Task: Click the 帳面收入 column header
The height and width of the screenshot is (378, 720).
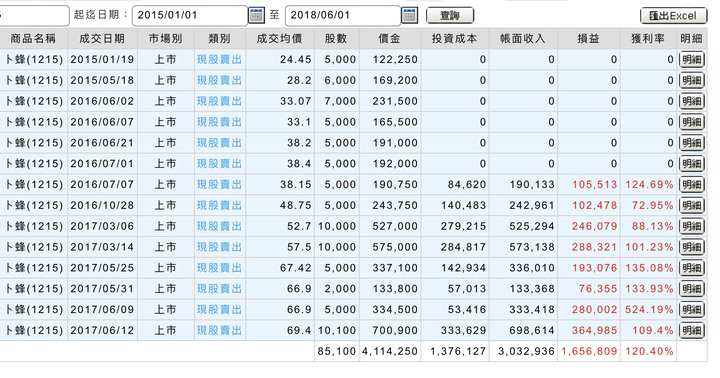Action: click(523, 39)
